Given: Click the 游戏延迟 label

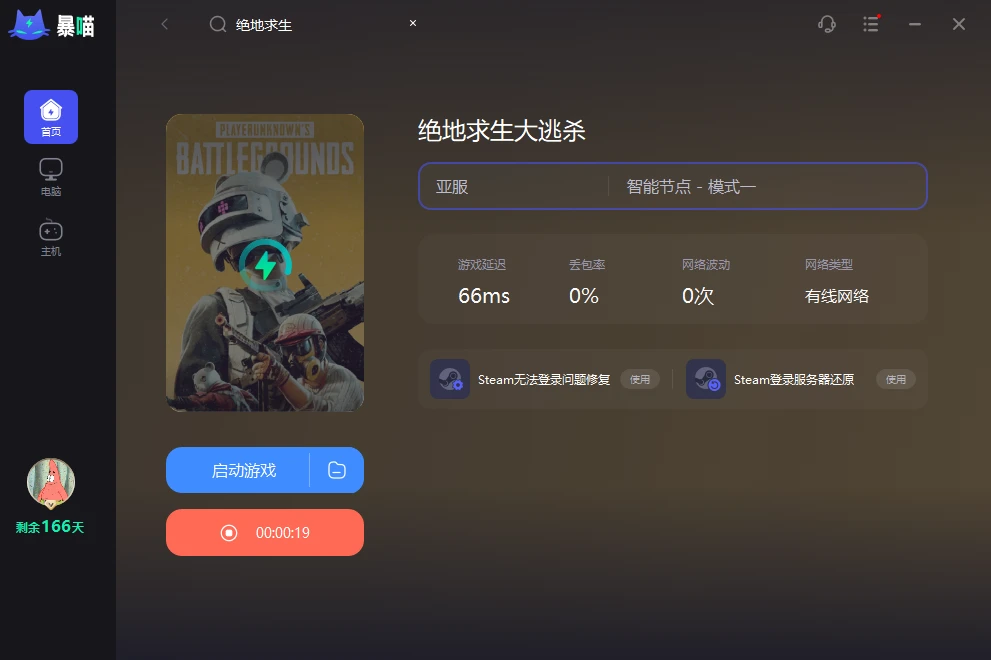Looking at the screenshot, I should [x=482, y=264].
